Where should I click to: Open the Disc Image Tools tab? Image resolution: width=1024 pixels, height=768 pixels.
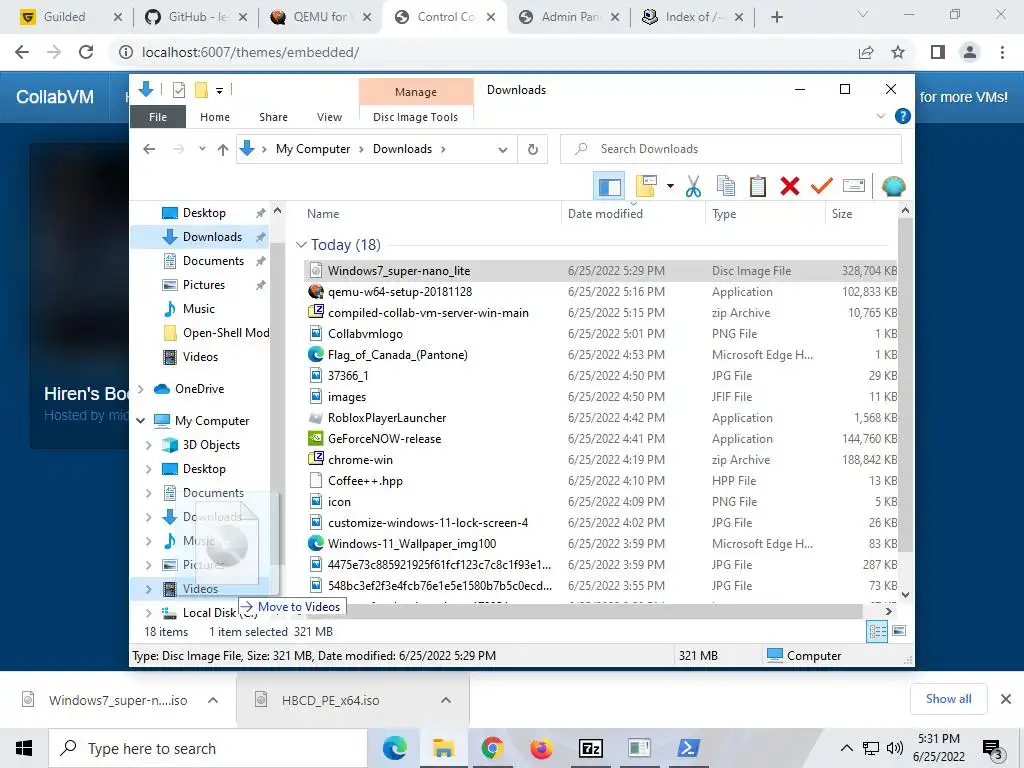pos(415,117)
